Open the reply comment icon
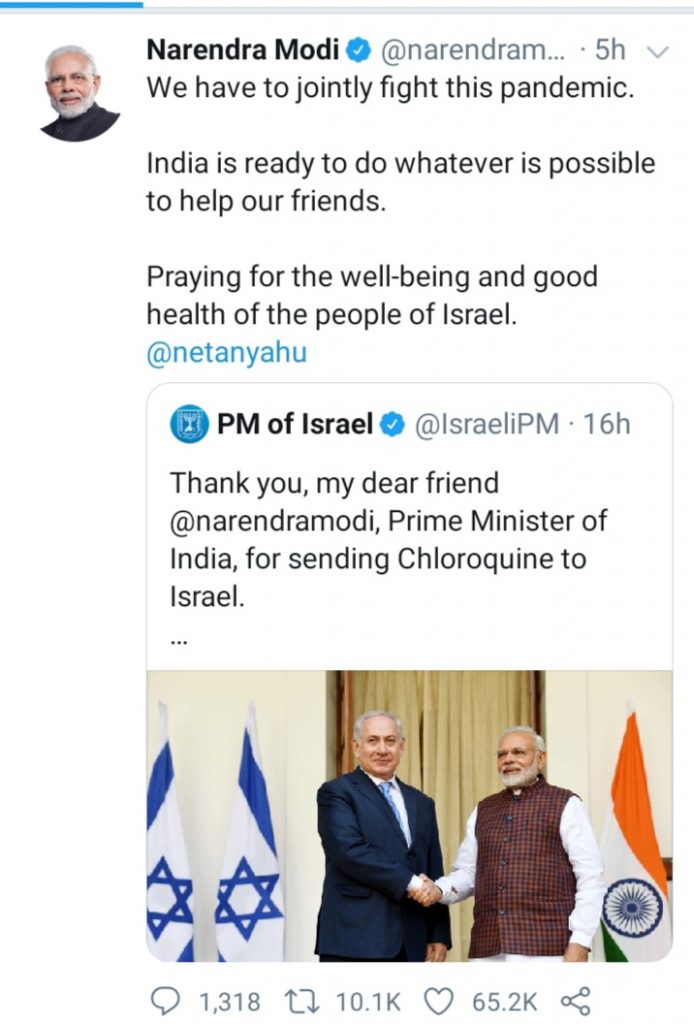This screenshot has height=1024, width=694. [165, 1000]
